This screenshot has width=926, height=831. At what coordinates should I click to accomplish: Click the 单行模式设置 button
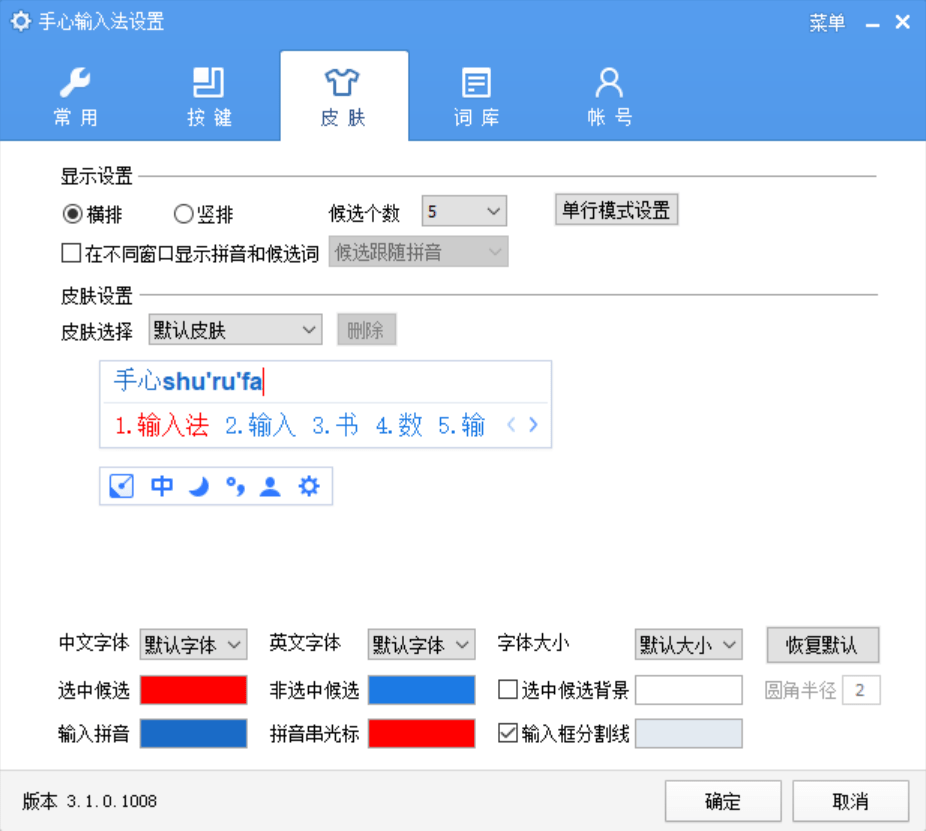click(616, 210)
